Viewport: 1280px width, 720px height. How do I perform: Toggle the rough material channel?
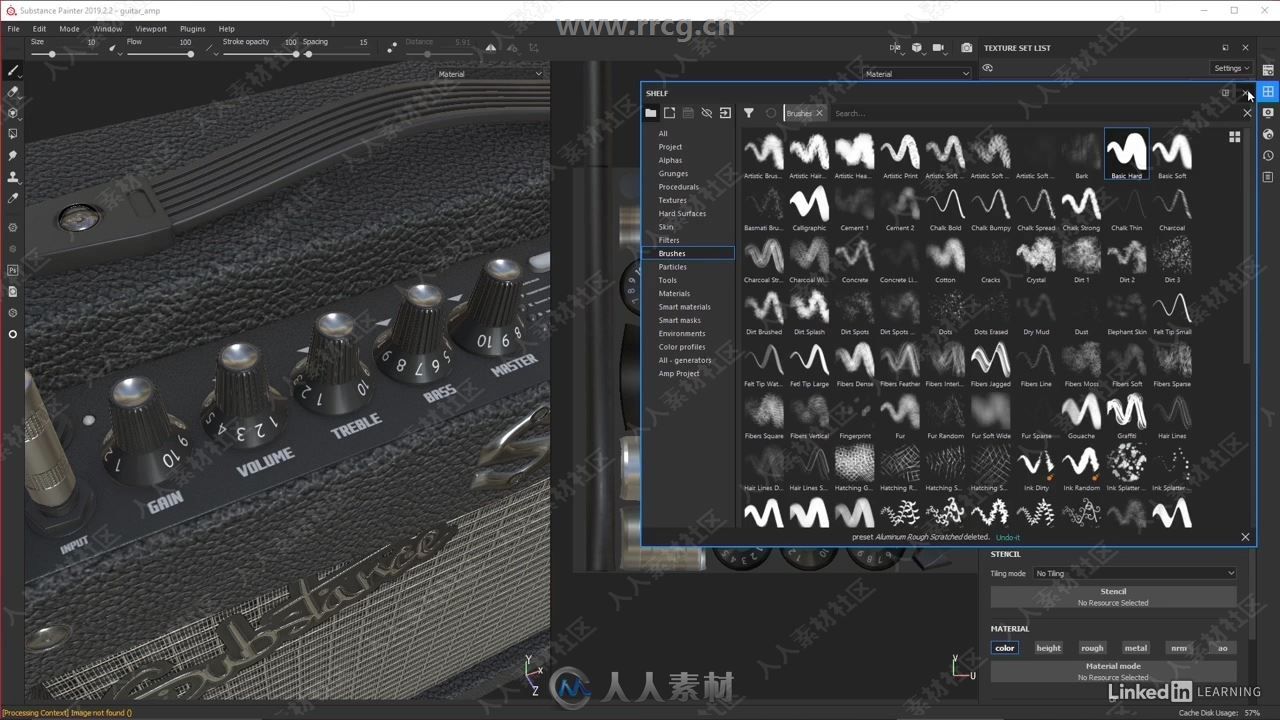coord(1092,648)
